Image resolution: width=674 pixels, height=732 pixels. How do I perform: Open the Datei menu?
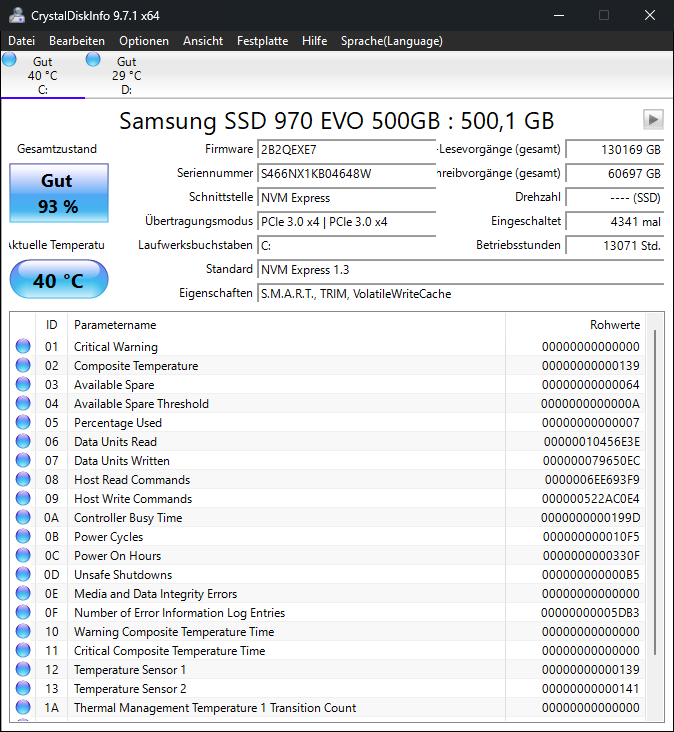pyautogui.click(x=21, y=41)
